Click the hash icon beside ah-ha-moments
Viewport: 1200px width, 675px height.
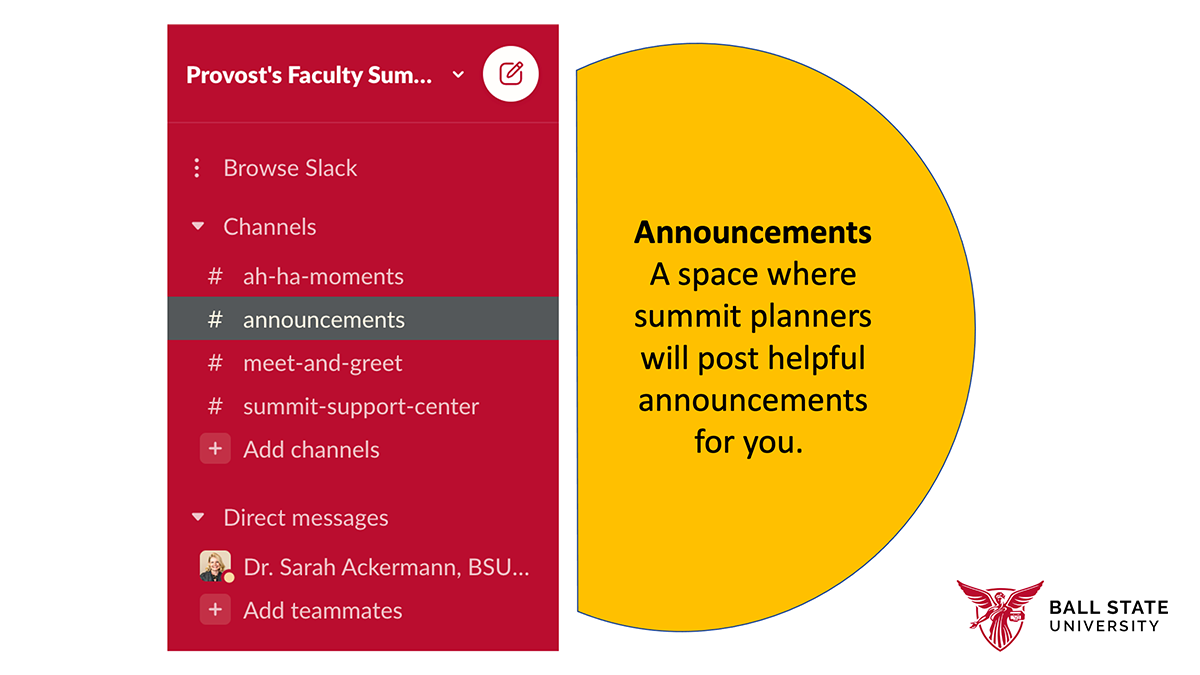pos(215,276)
